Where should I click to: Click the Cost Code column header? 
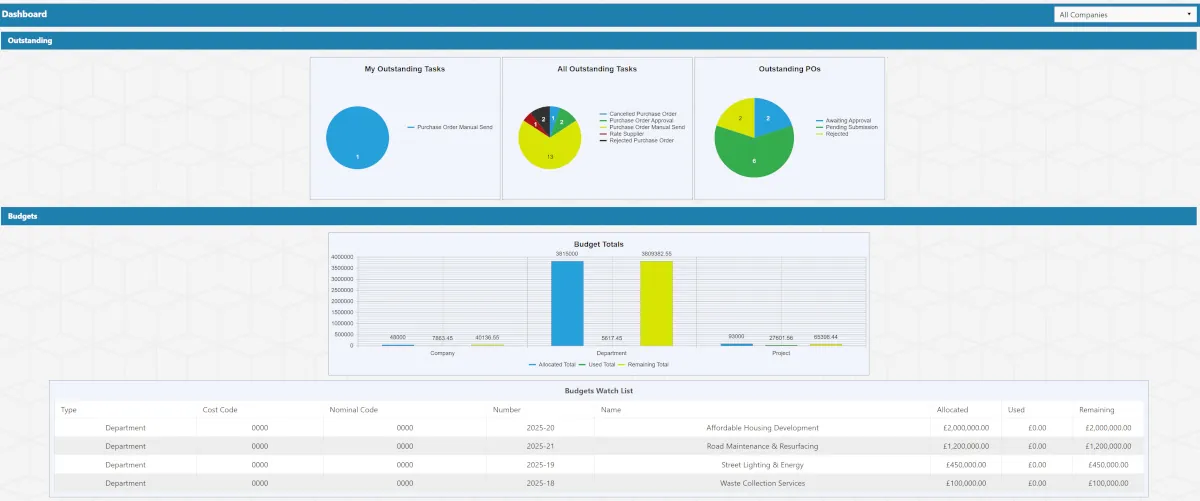point(219,409)
